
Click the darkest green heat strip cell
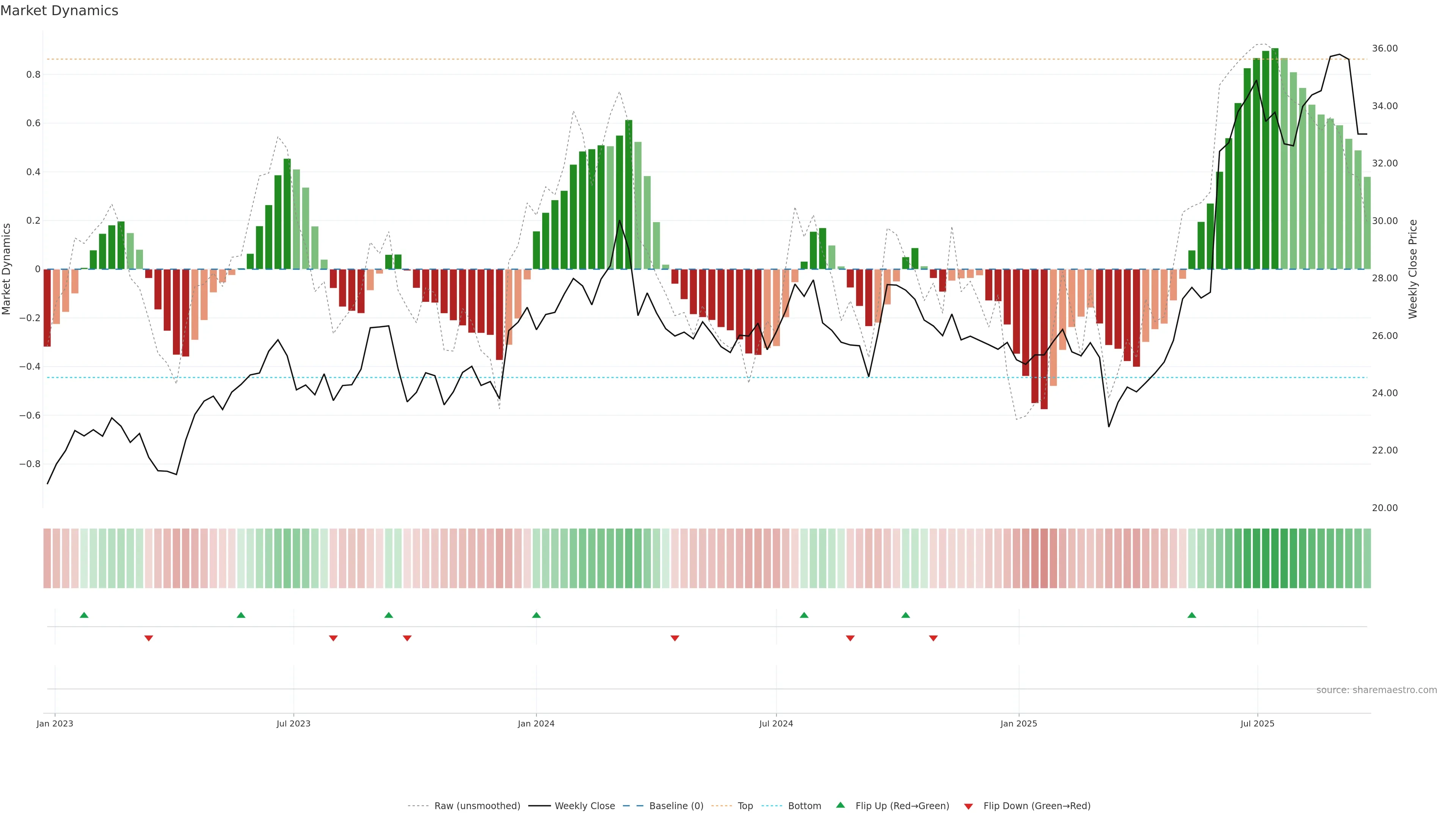pyautogui.click(x=1274, y=559)
